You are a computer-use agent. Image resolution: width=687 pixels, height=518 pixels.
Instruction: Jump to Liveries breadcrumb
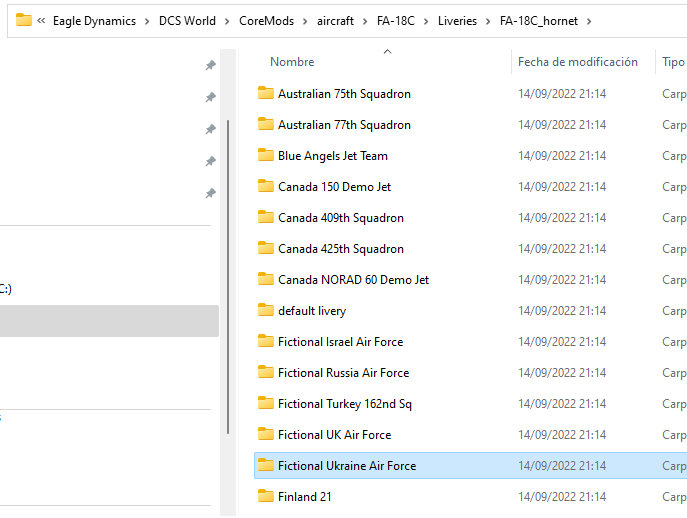point(457,21)
